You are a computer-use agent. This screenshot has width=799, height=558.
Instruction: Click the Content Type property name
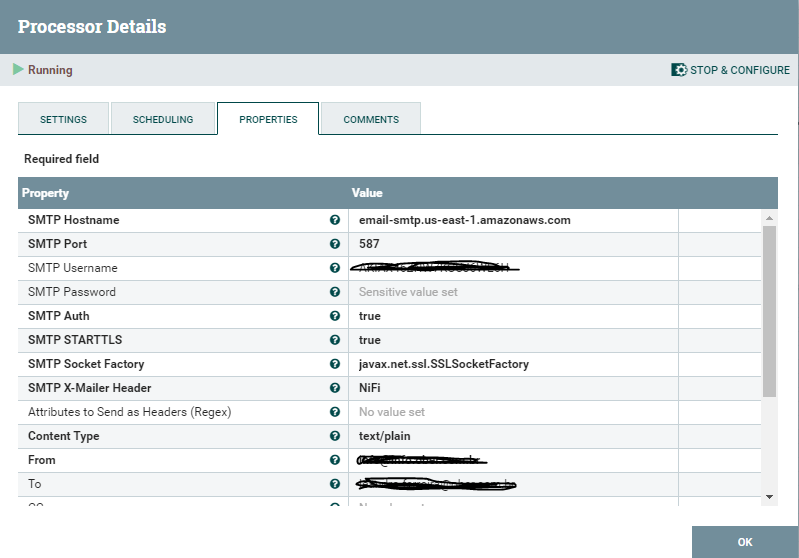64,436
